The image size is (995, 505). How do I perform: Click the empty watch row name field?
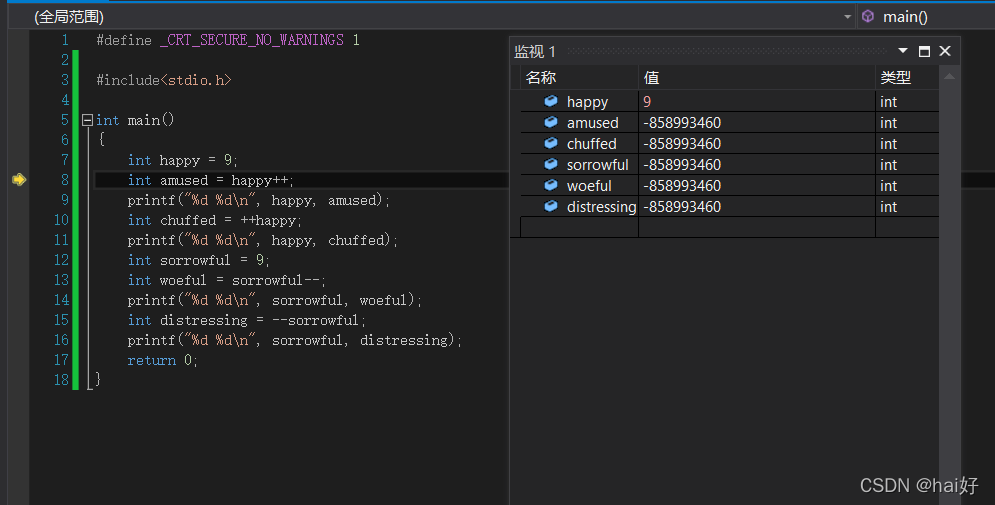579,227
